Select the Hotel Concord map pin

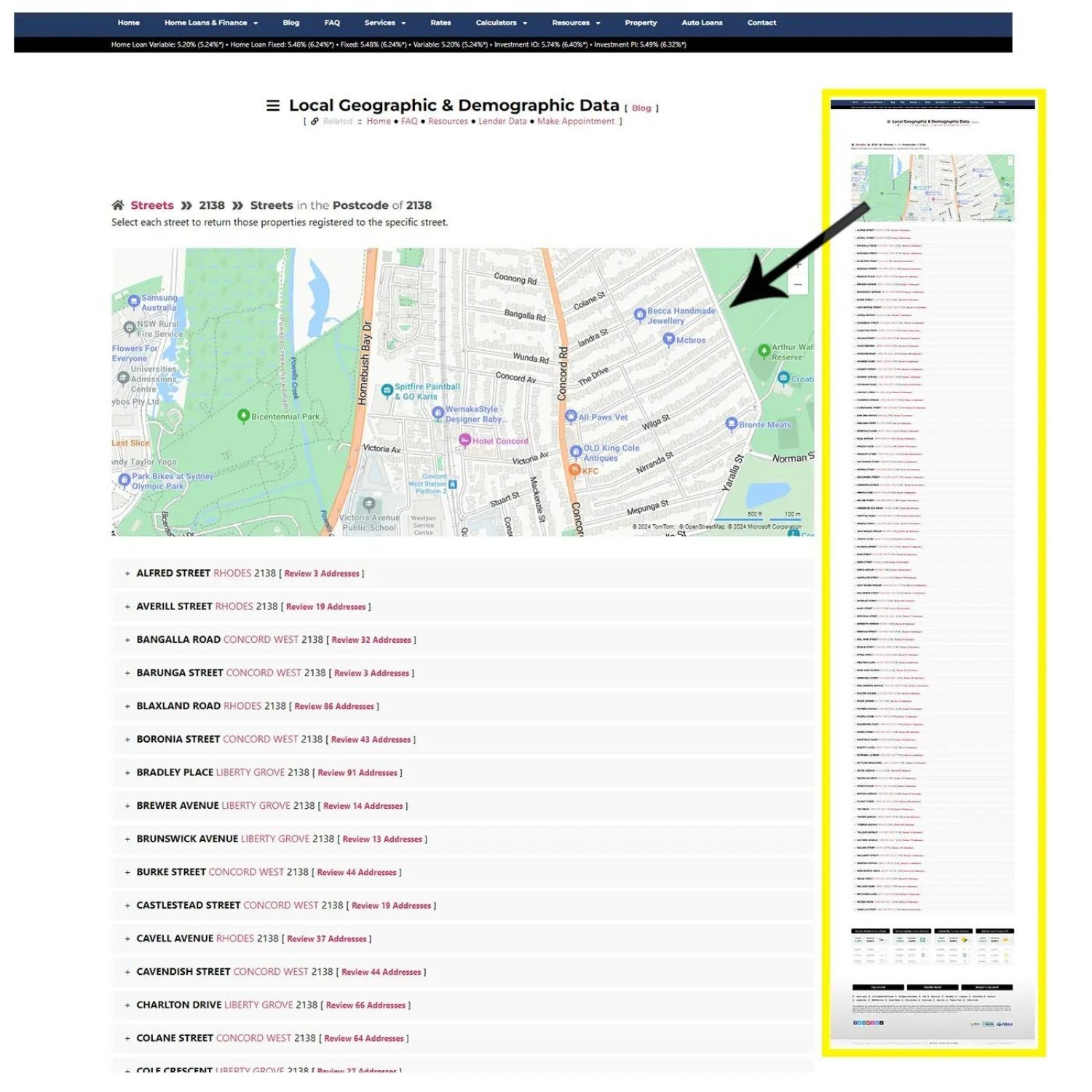464,440
